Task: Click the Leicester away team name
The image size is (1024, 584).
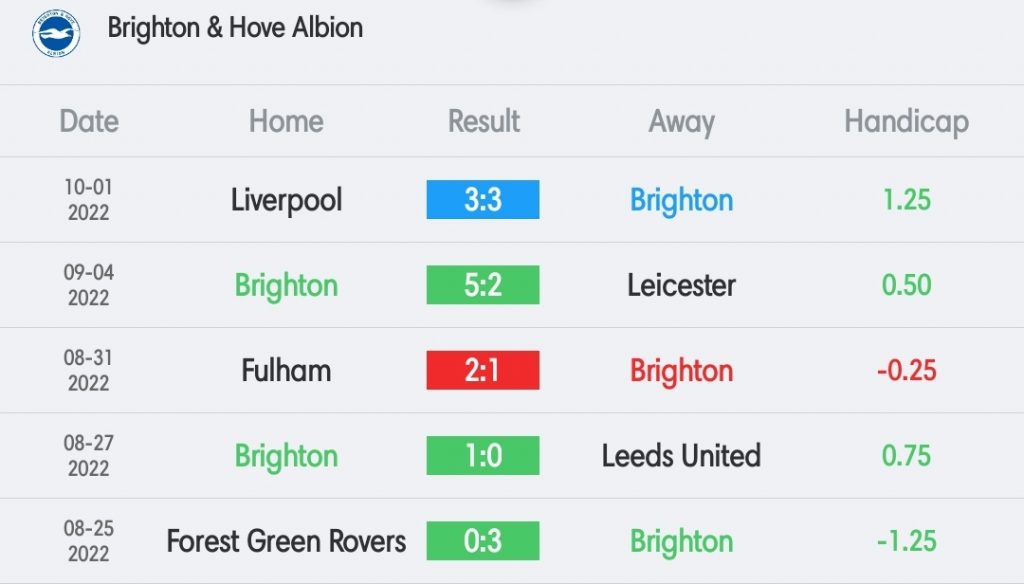Action: click(x=681, y=285)
